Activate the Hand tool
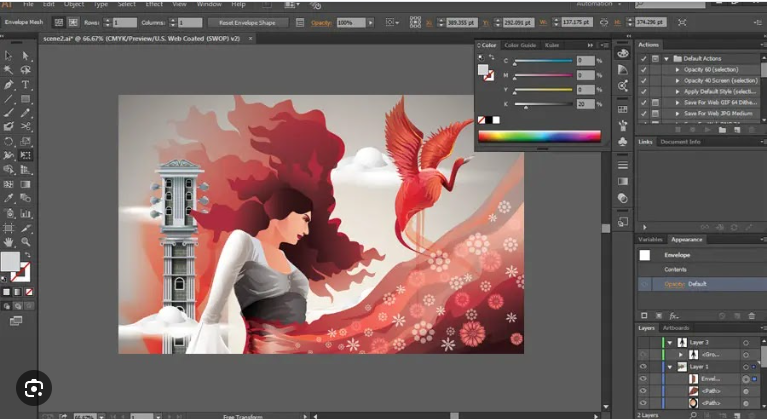767x419 pixels. point(9,241)
